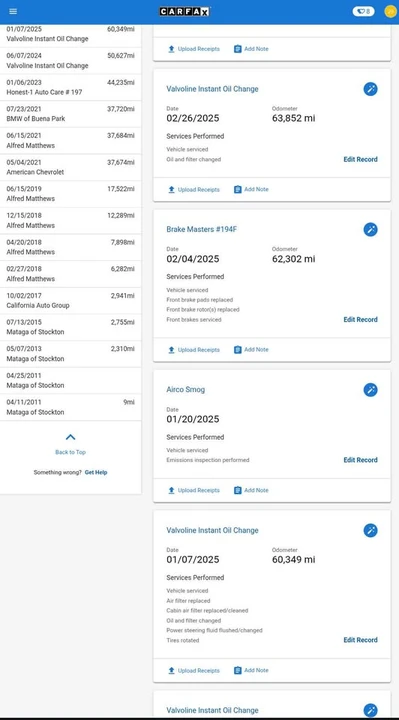Screen dimensions: 399x720
Task: Click the 62,302 mi odometer value
Action: [293, 259]
